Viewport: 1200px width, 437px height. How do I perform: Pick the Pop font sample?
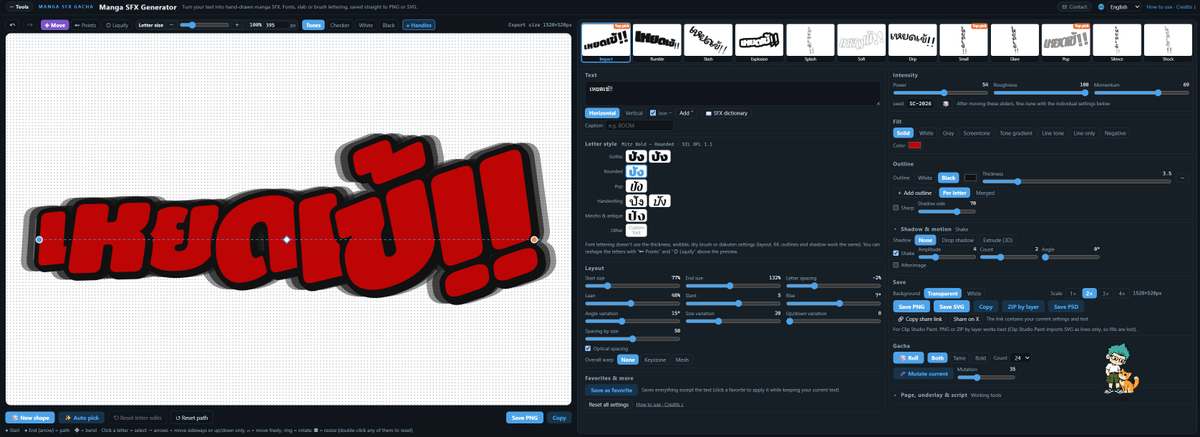point(636,186)
